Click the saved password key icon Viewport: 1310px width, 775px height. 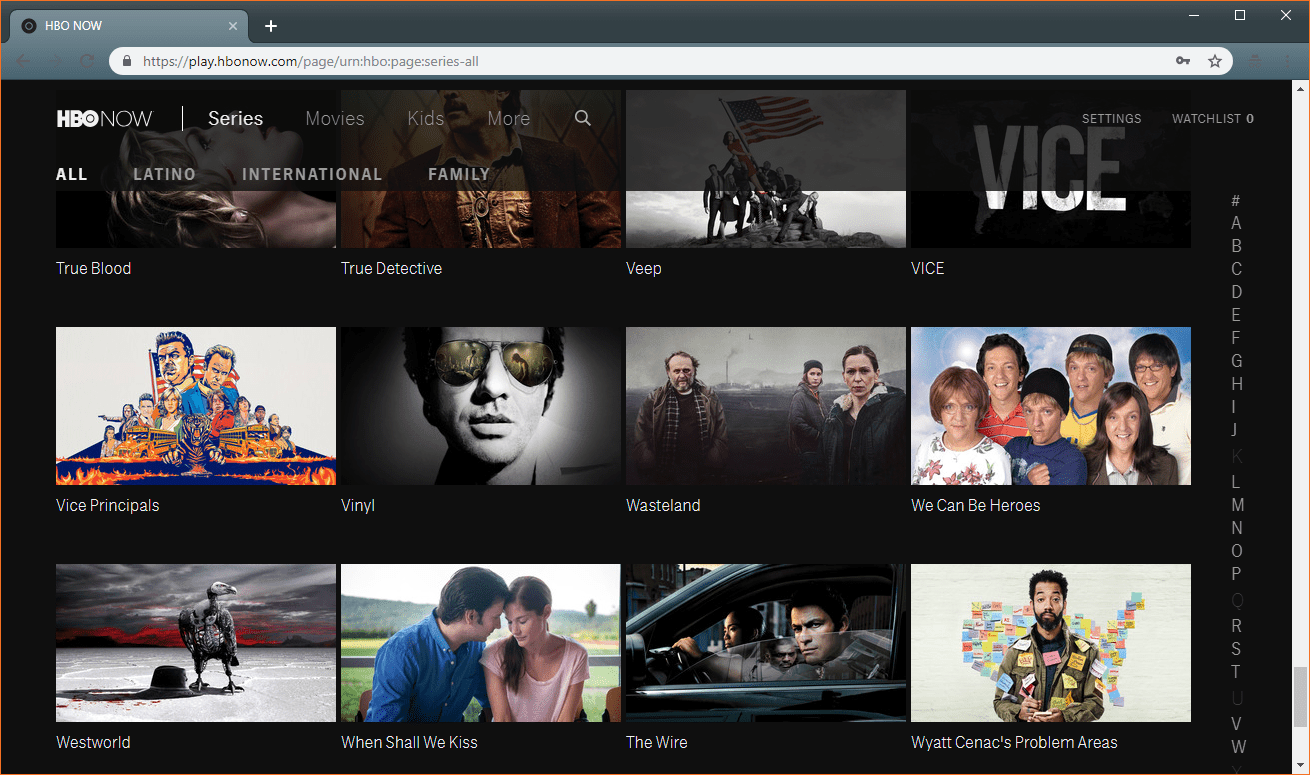(1183, 61)
